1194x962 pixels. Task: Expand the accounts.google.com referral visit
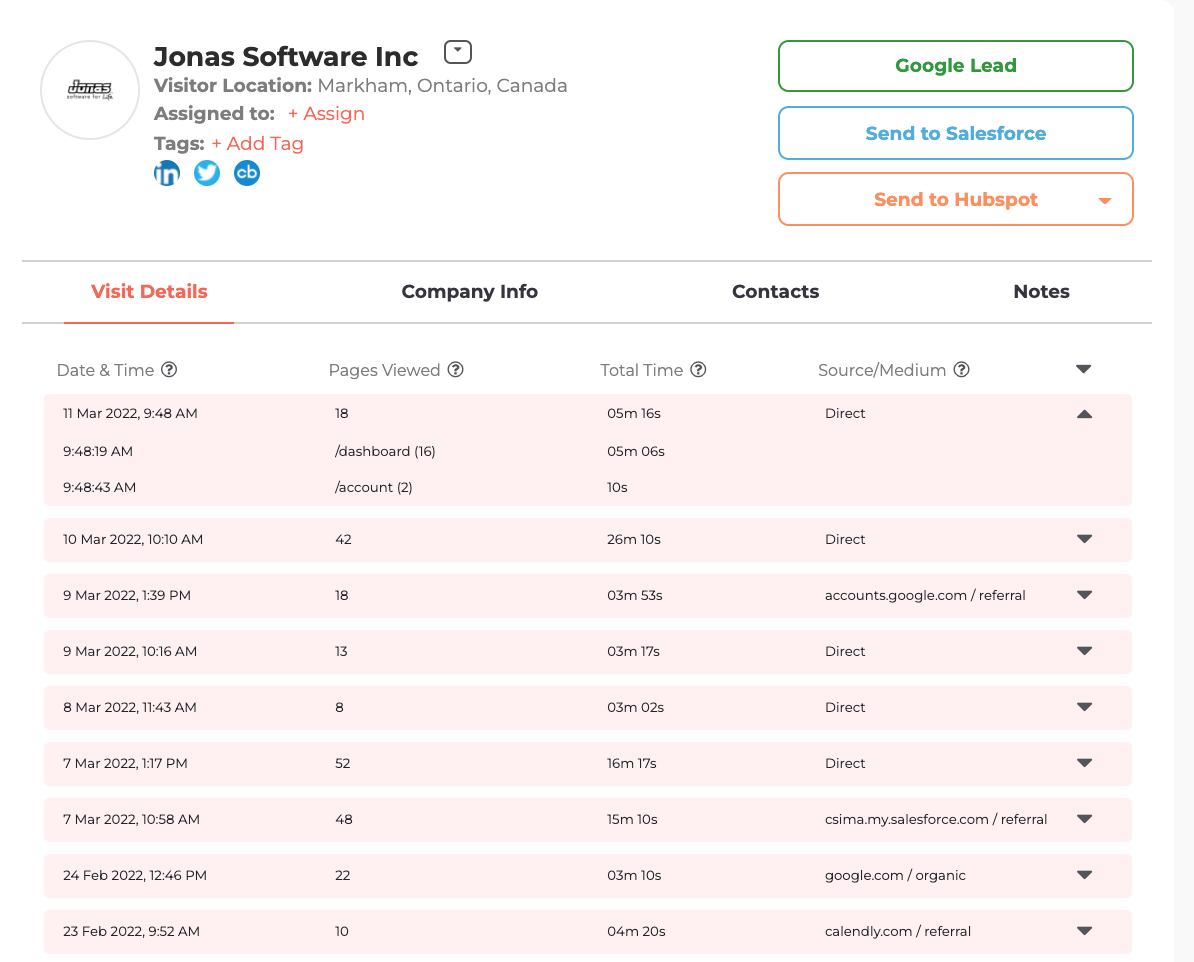pyautogui.click(x=1084, y=595)
